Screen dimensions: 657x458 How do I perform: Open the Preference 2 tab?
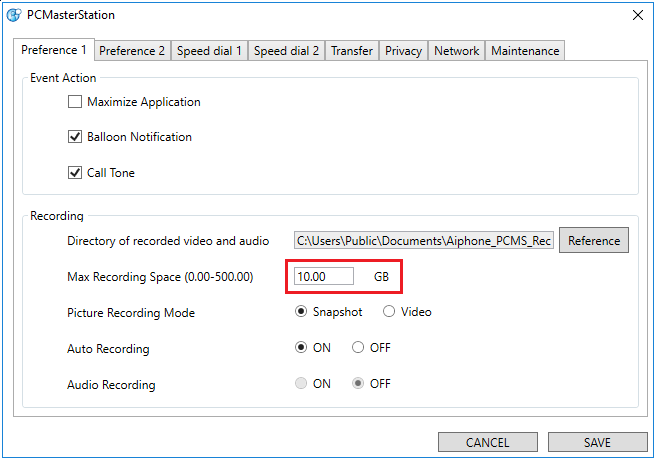click(x=132, y=51)
